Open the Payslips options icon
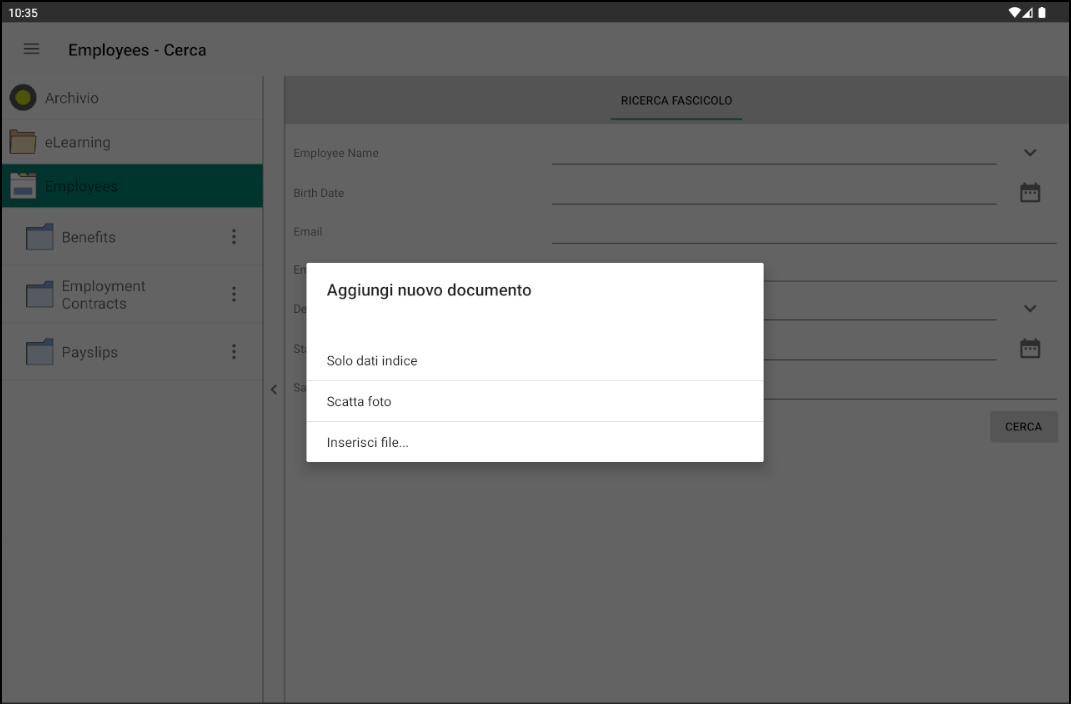Image resolution: width=1071 pixels, height=704 pixels. click(233, 351)
